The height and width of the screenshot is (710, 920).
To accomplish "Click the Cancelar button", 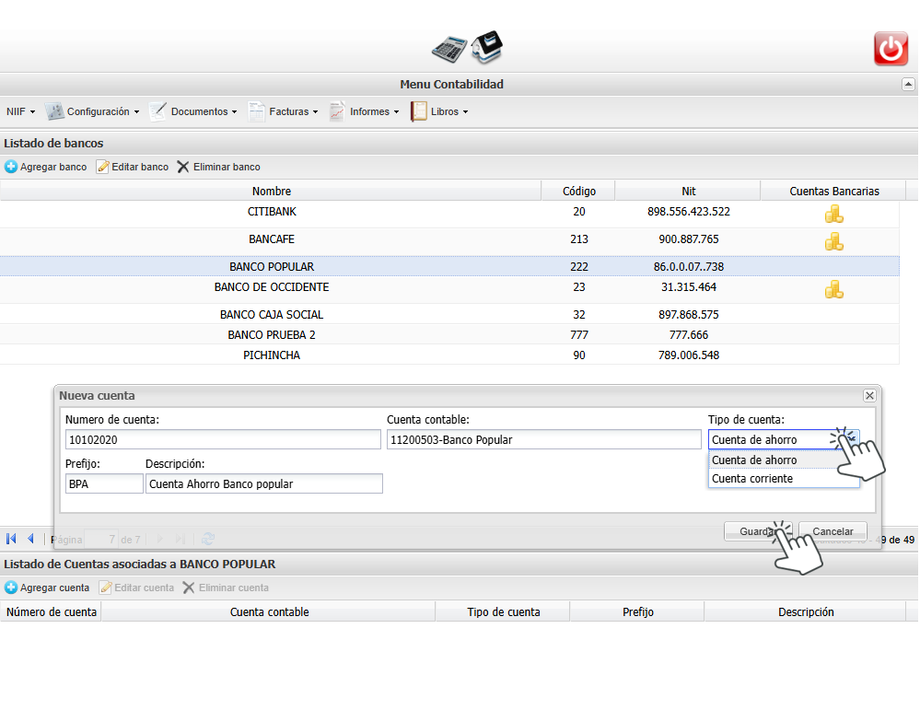I will click(832, 532).
